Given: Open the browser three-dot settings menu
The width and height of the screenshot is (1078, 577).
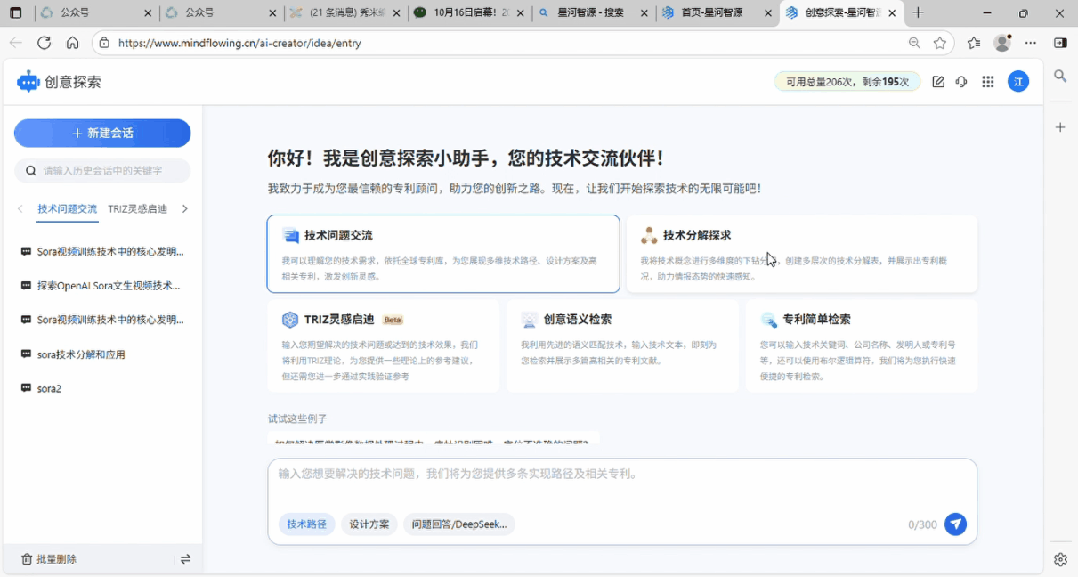Looking at the screenshot, I should (x=1030, y=43).
